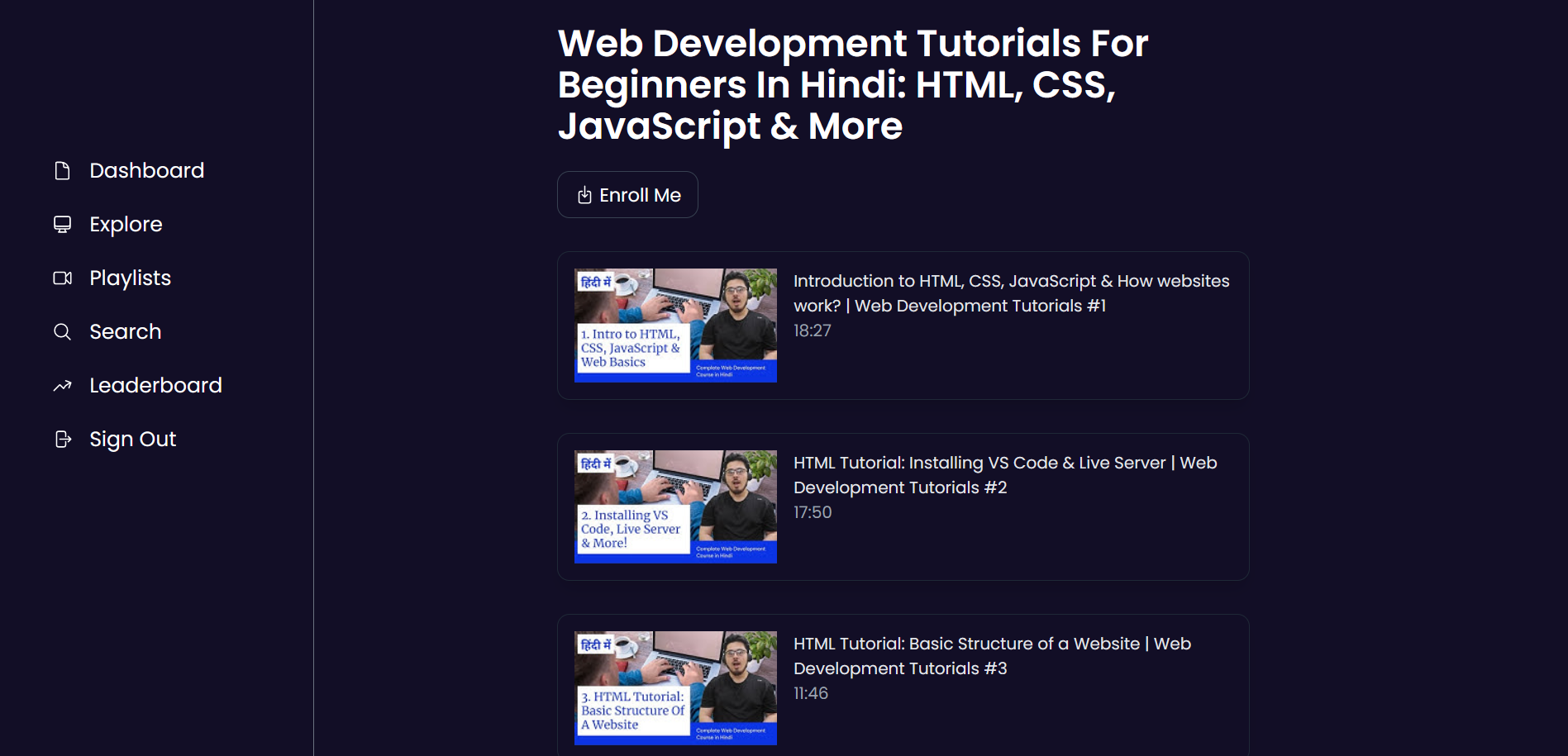Click the 11:46 duration text
This screenshot has width=1568, height=756.
pyautogui.click(x=811, y=693)
